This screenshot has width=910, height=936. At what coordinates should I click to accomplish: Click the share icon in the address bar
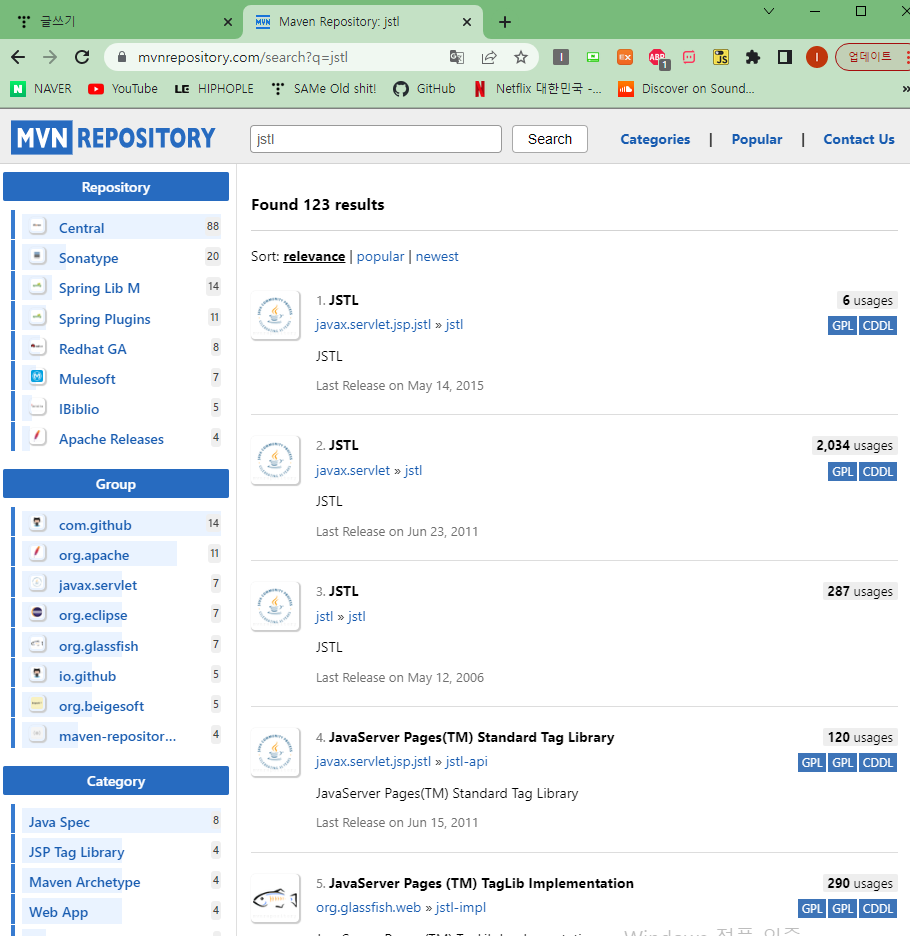pyautogui.click(x=489, y=57)
